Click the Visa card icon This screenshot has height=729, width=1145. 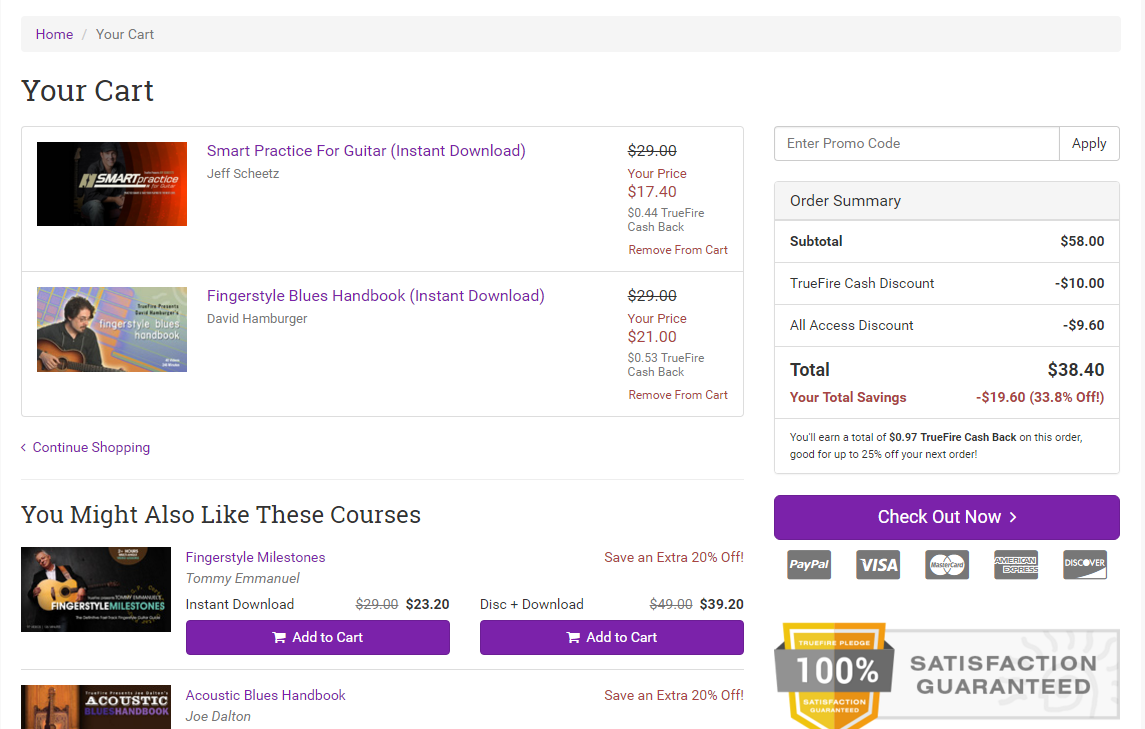click(878, 565)
